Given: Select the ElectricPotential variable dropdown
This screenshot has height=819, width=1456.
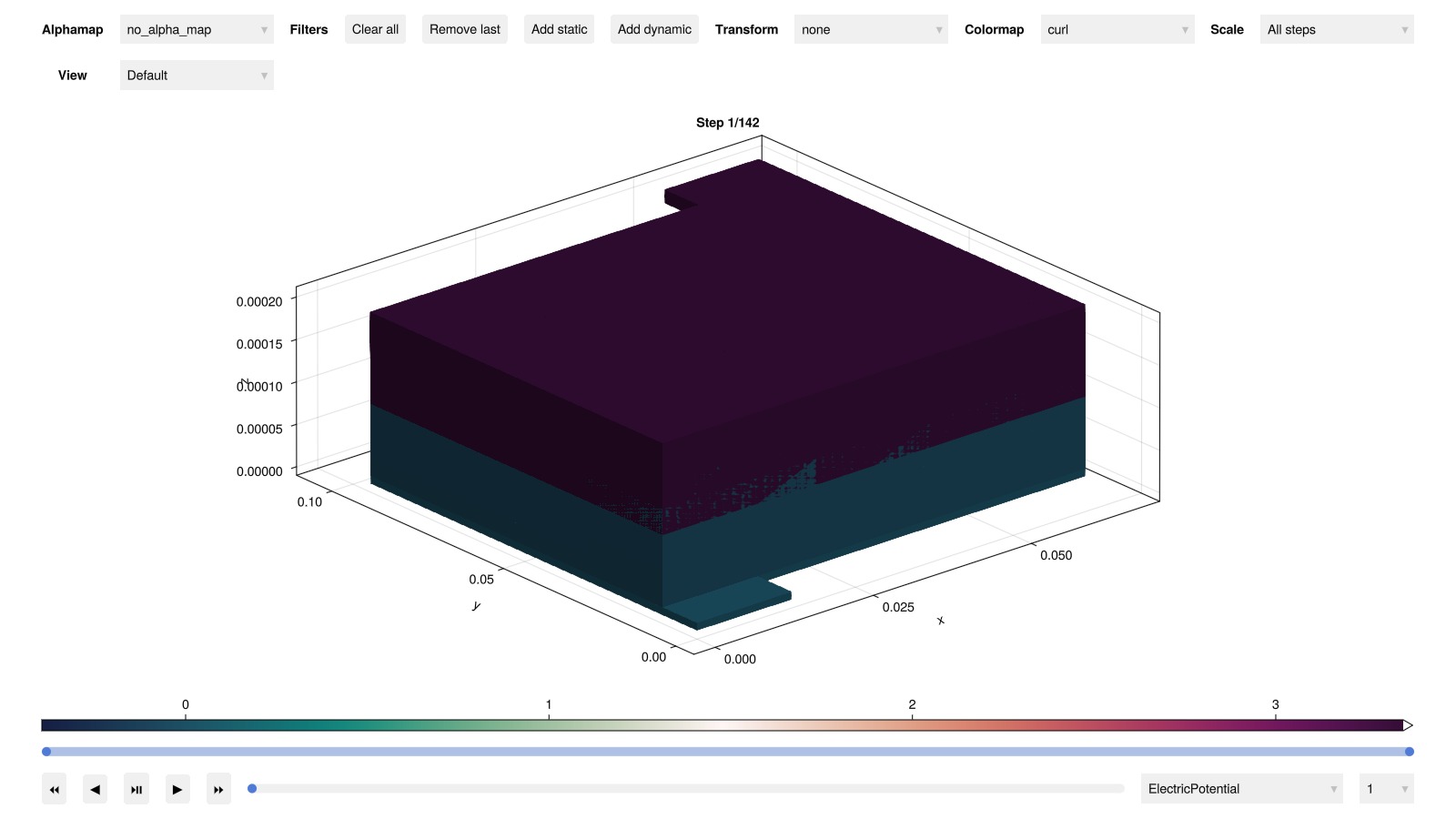Looking at the screenshot, I should (x=1241, y=789).
